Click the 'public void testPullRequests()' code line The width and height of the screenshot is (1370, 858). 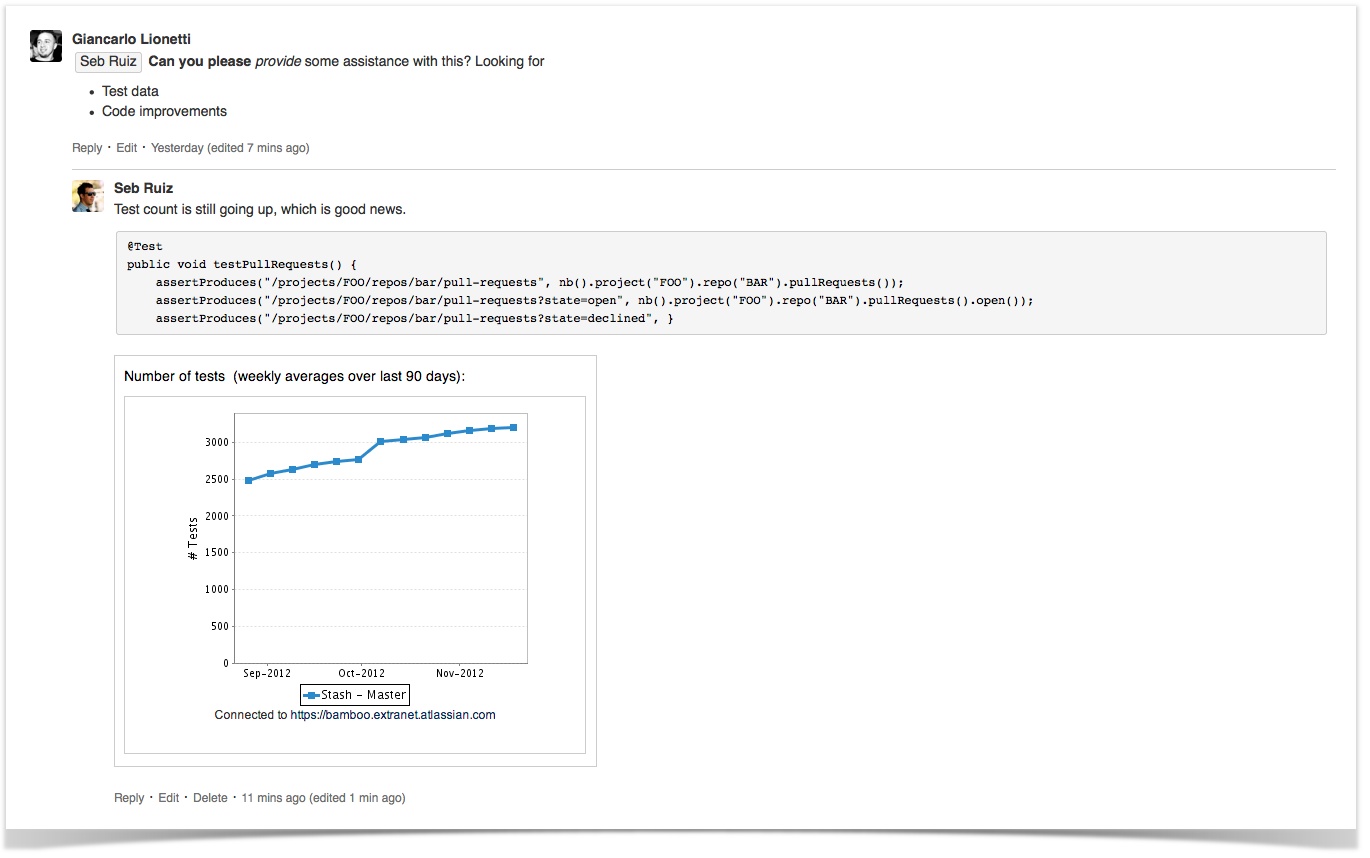click(x=242, y=264)
